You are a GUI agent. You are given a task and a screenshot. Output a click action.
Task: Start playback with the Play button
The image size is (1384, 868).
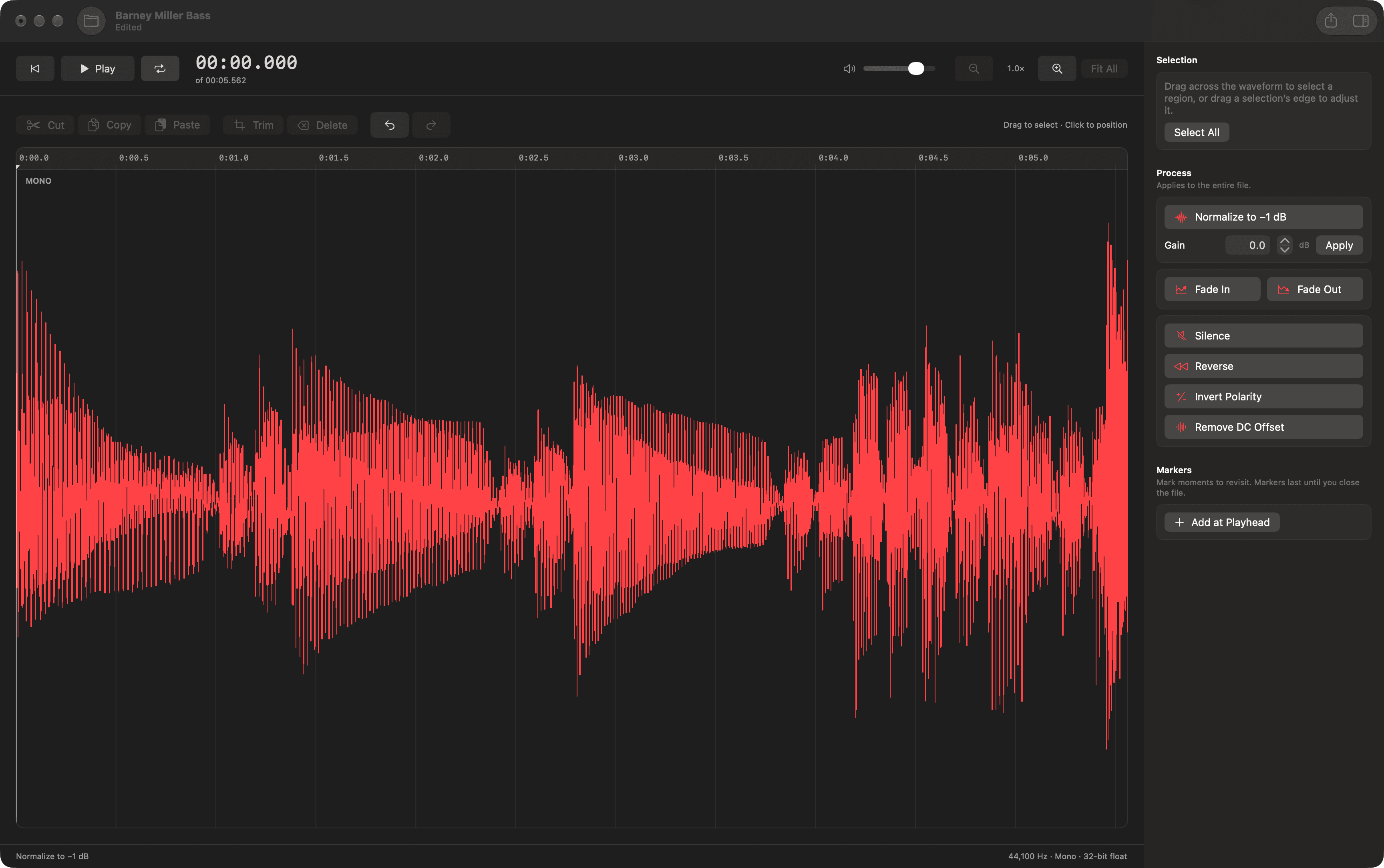(x=98, y=69)
